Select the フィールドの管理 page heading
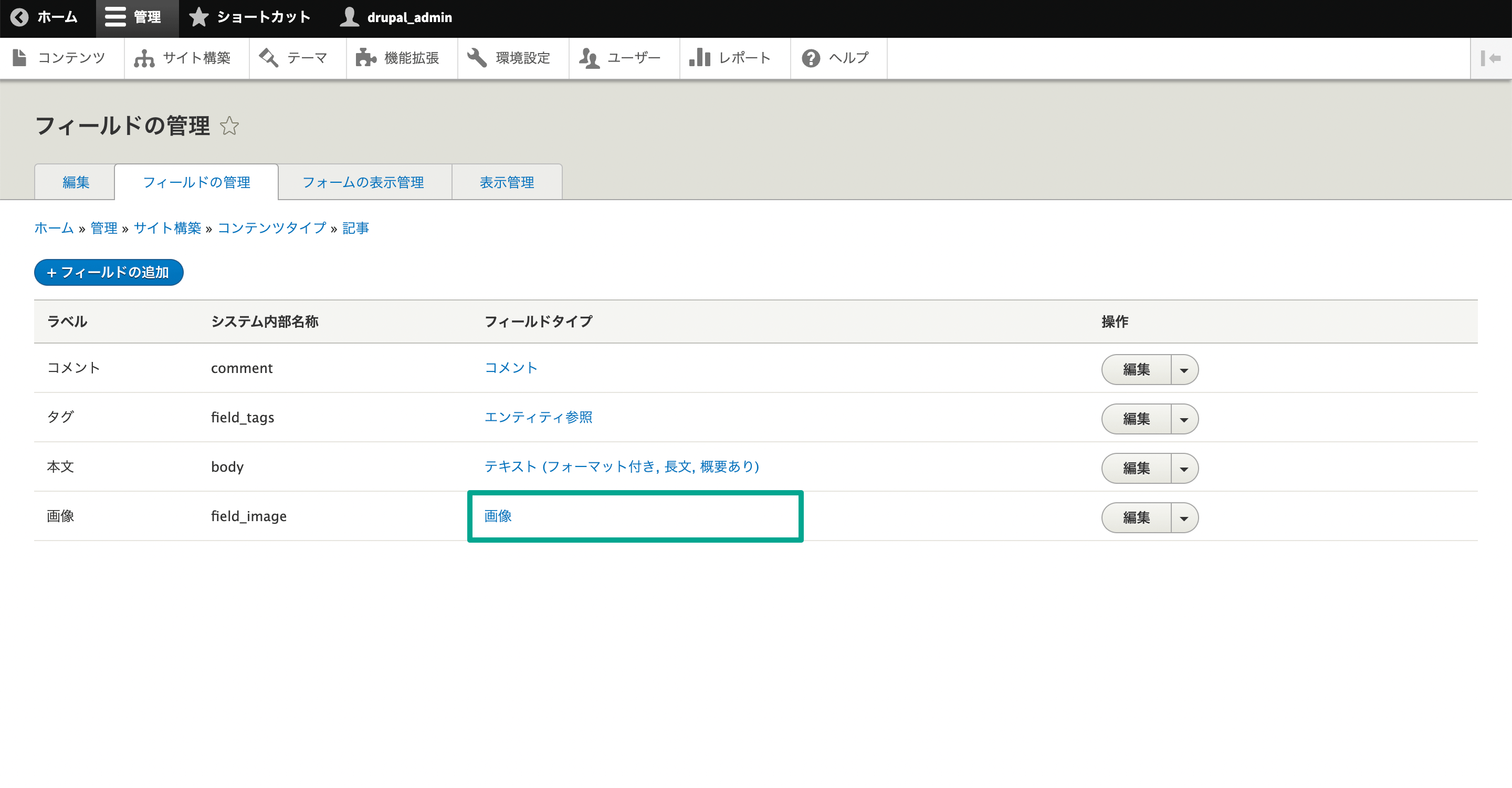The height and width of the screenshot is (788, 1512). tap(123, 126)
